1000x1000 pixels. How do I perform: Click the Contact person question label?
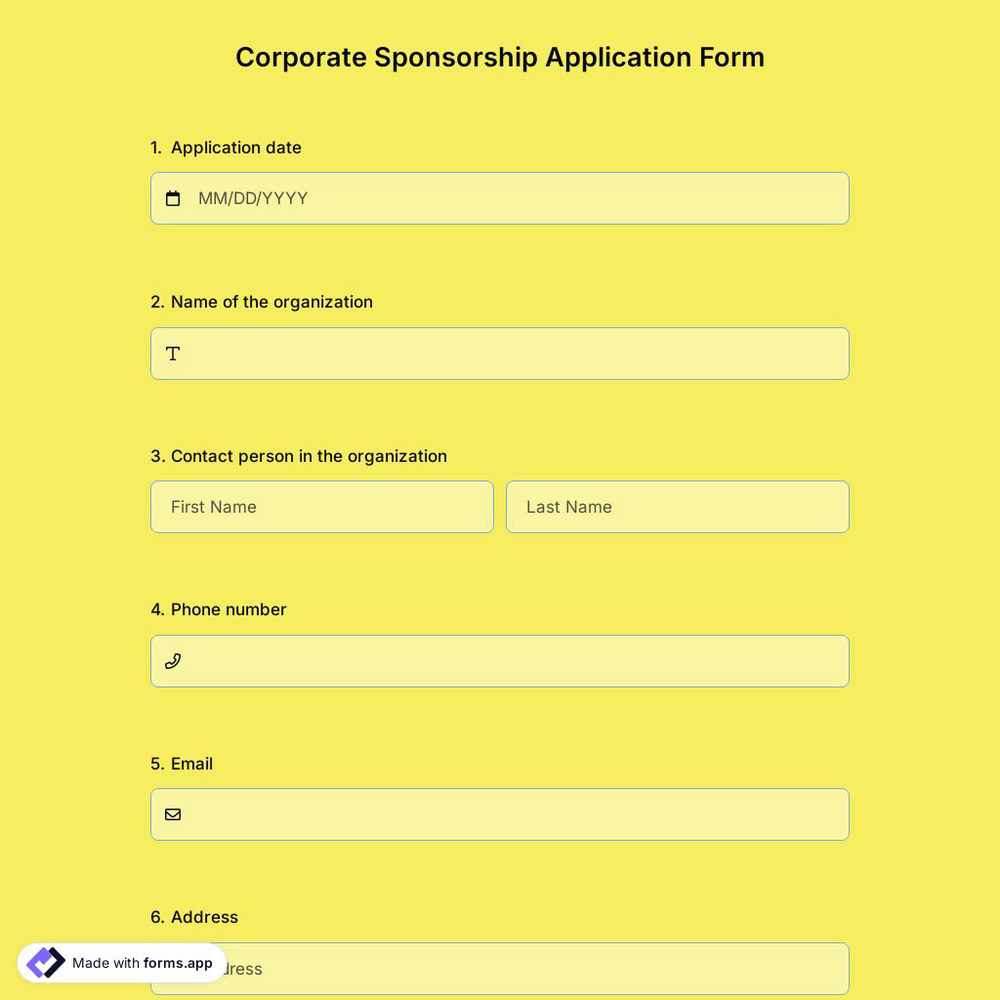click(298, 456)
